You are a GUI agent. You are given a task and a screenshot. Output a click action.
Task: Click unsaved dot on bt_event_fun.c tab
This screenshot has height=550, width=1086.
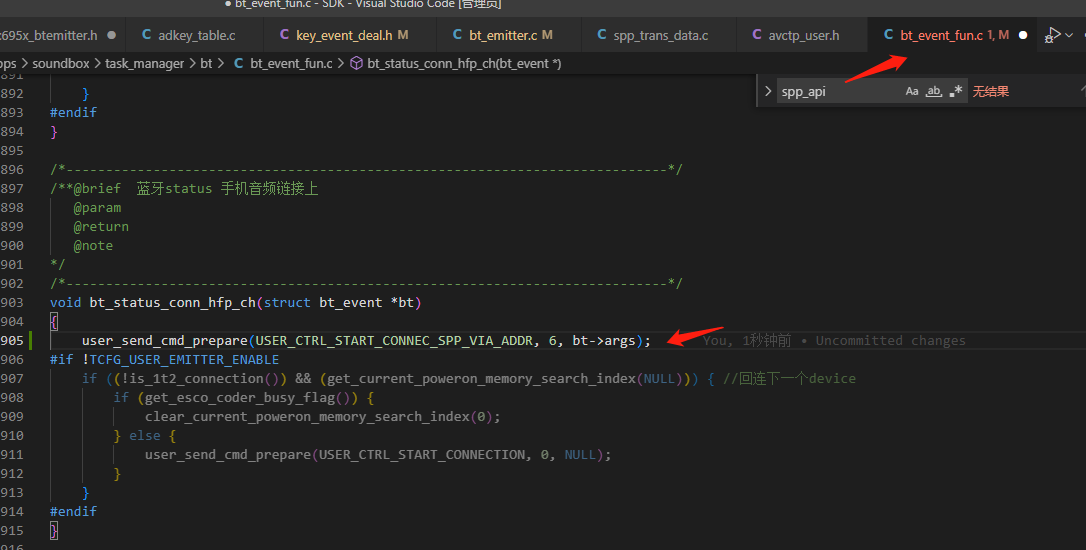coord(1023,35)
